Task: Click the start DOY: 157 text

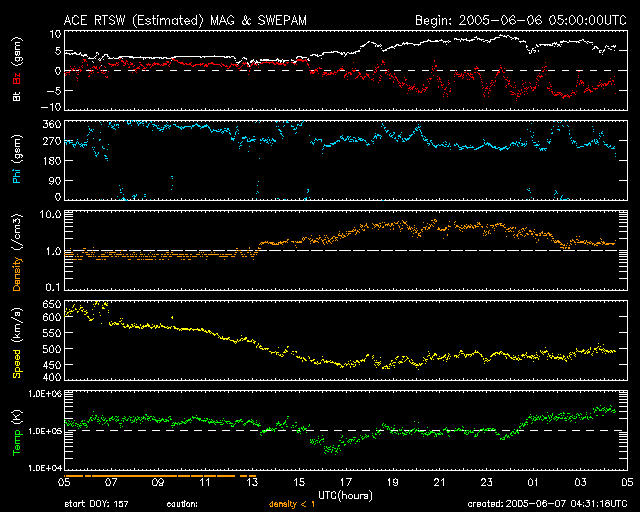Action: click(98, 504)
